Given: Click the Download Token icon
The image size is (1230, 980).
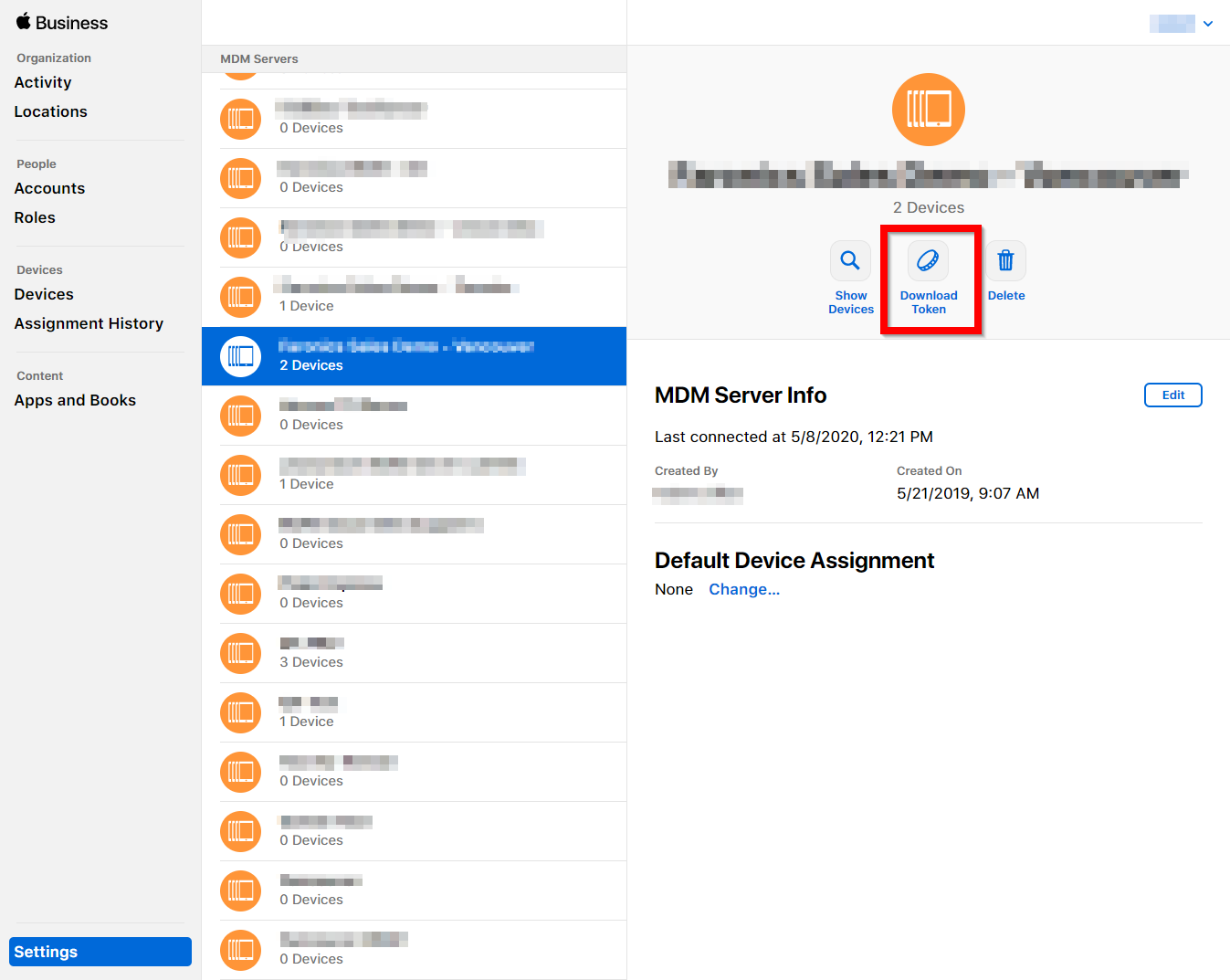Looking at the screenshot, I should coord(928,260).
